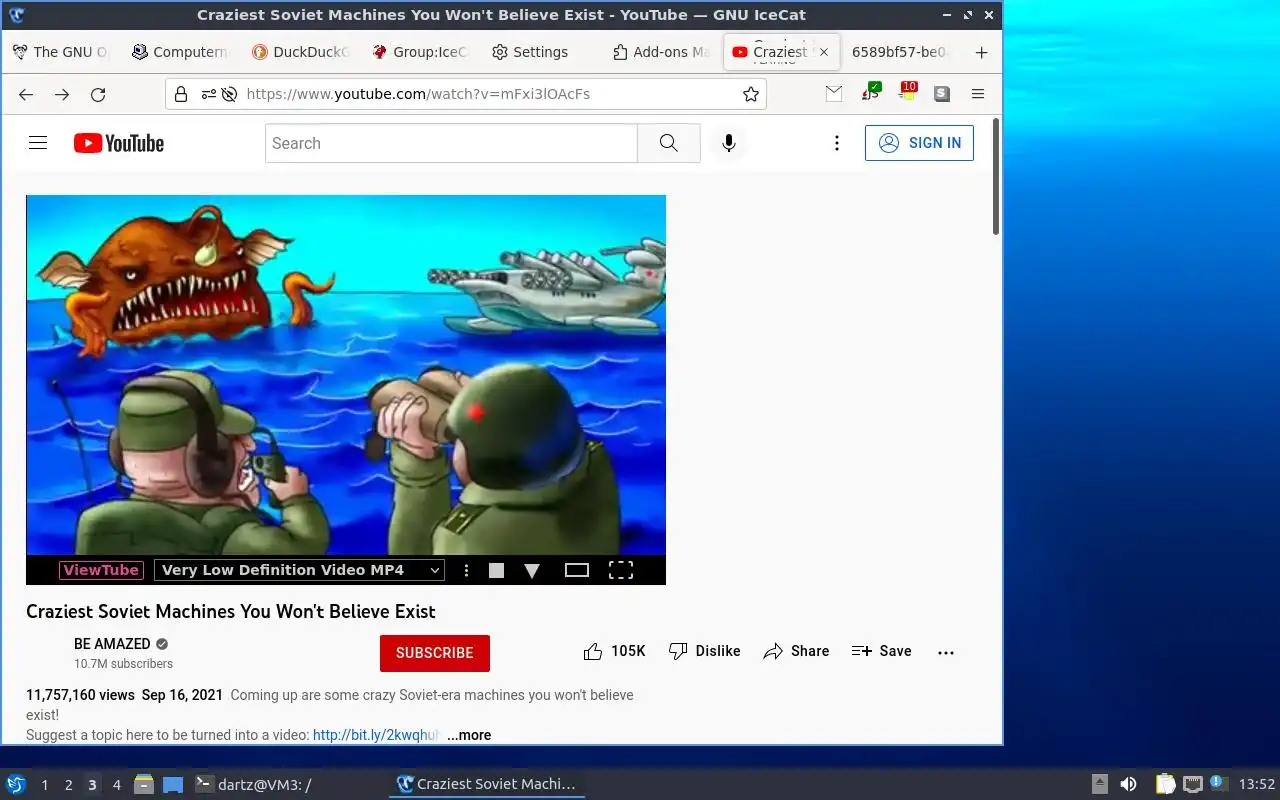1280x800 pixels.
Task: Open a new tab with plus button
Action: pyautogui.click(x=981, y=52)
